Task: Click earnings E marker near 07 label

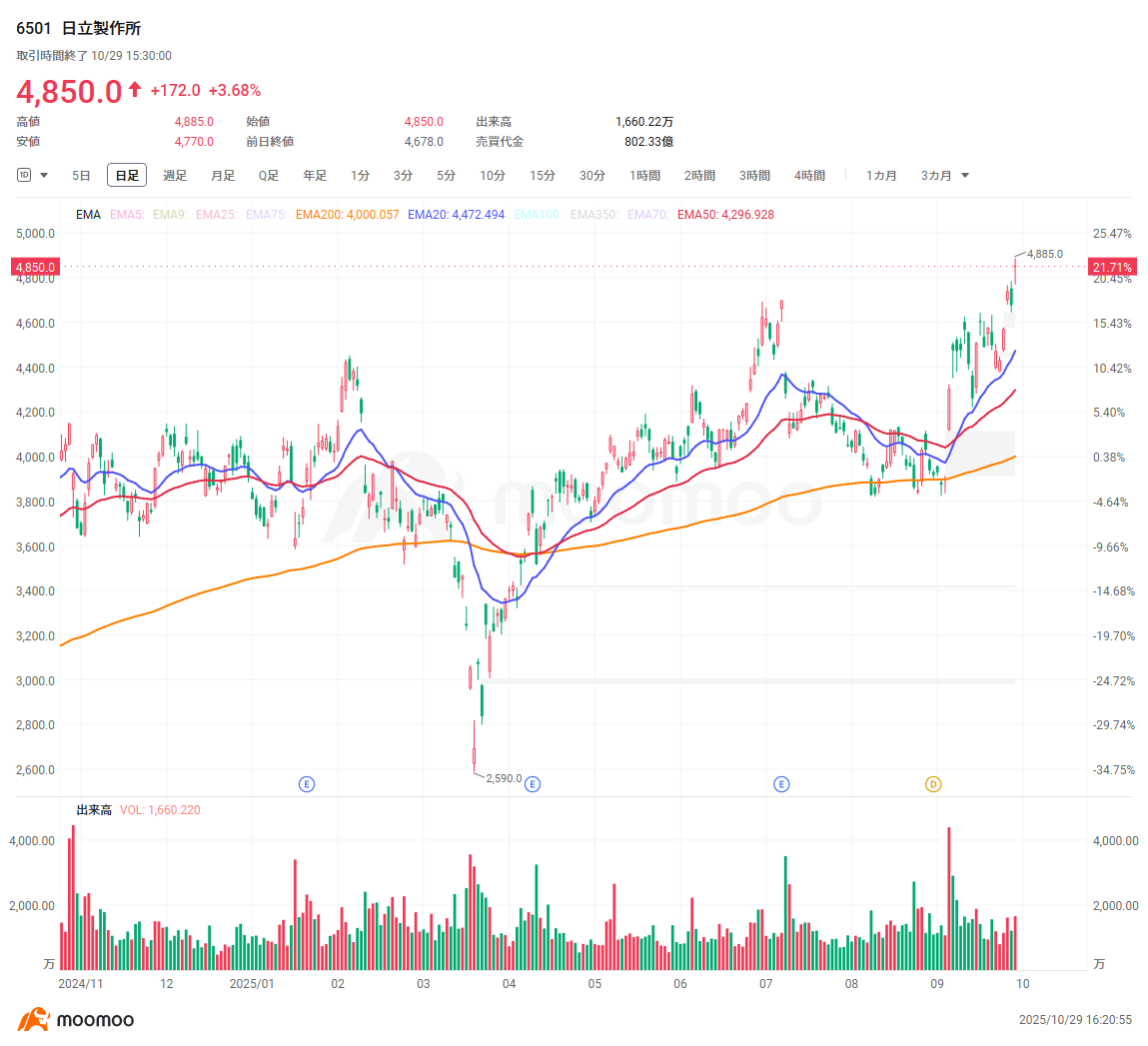Action: [x=781, y=784]
